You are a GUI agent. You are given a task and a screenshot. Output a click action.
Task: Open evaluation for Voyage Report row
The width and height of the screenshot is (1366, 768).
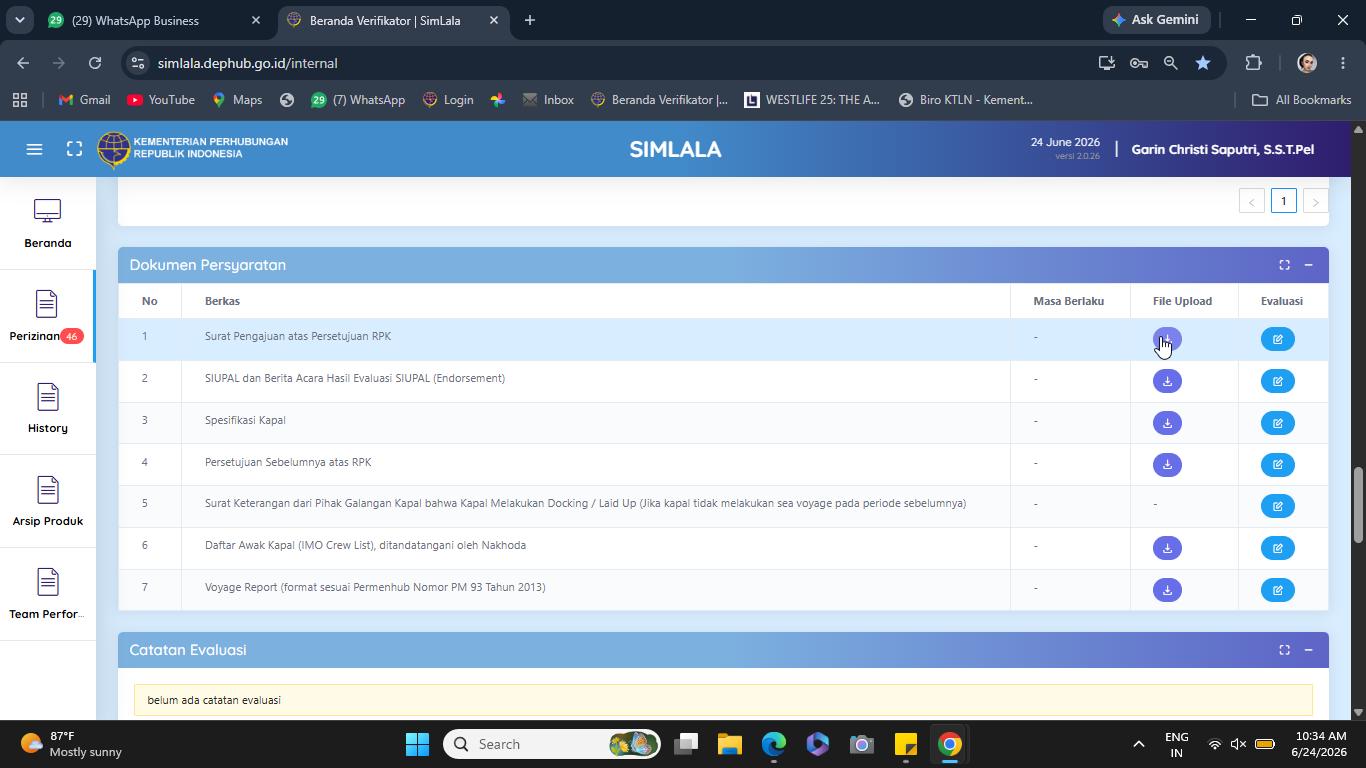[1277, 590]
